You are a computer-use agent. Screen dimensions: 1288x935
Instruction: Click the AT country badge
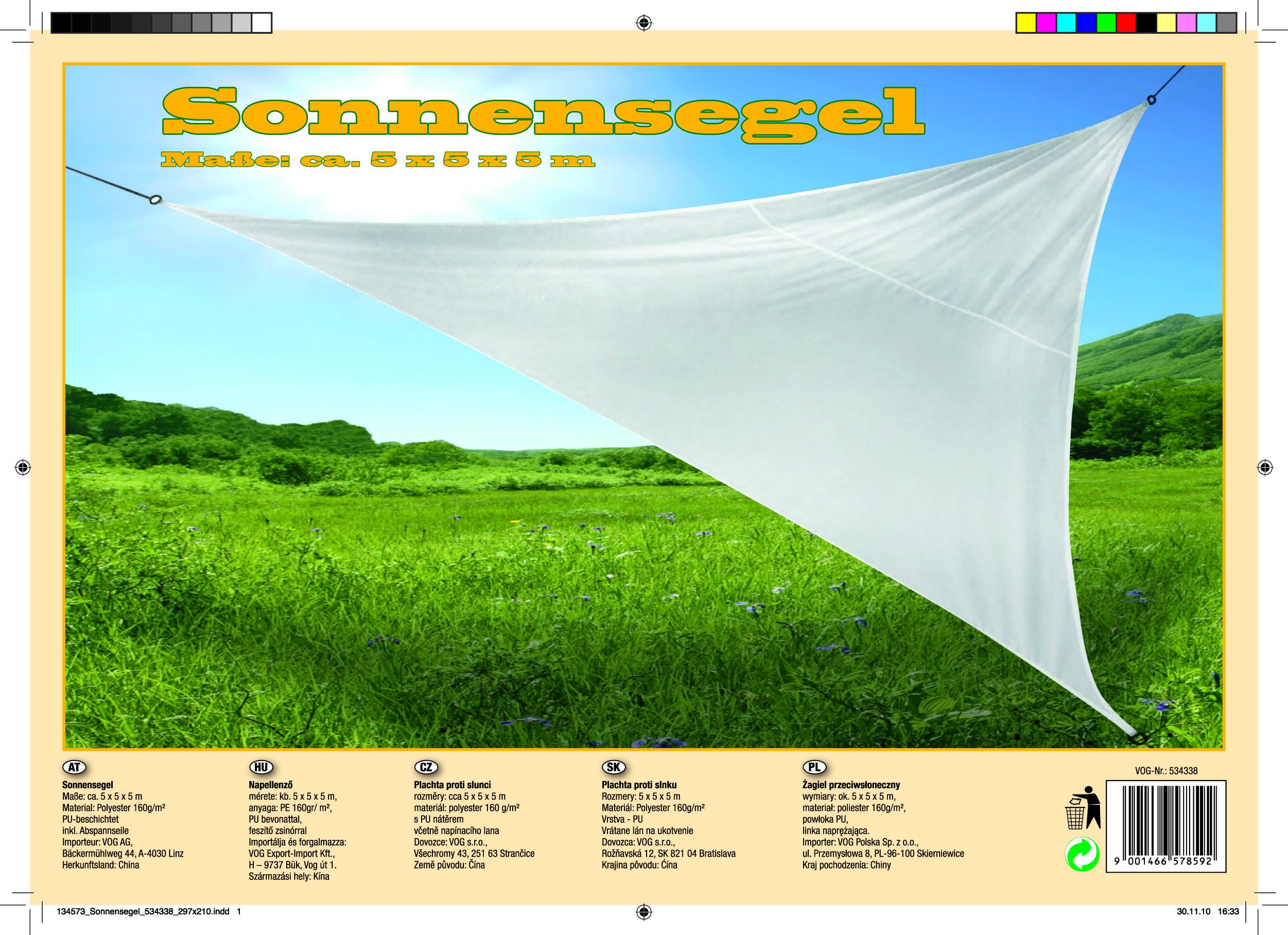(x=74, y=767)
